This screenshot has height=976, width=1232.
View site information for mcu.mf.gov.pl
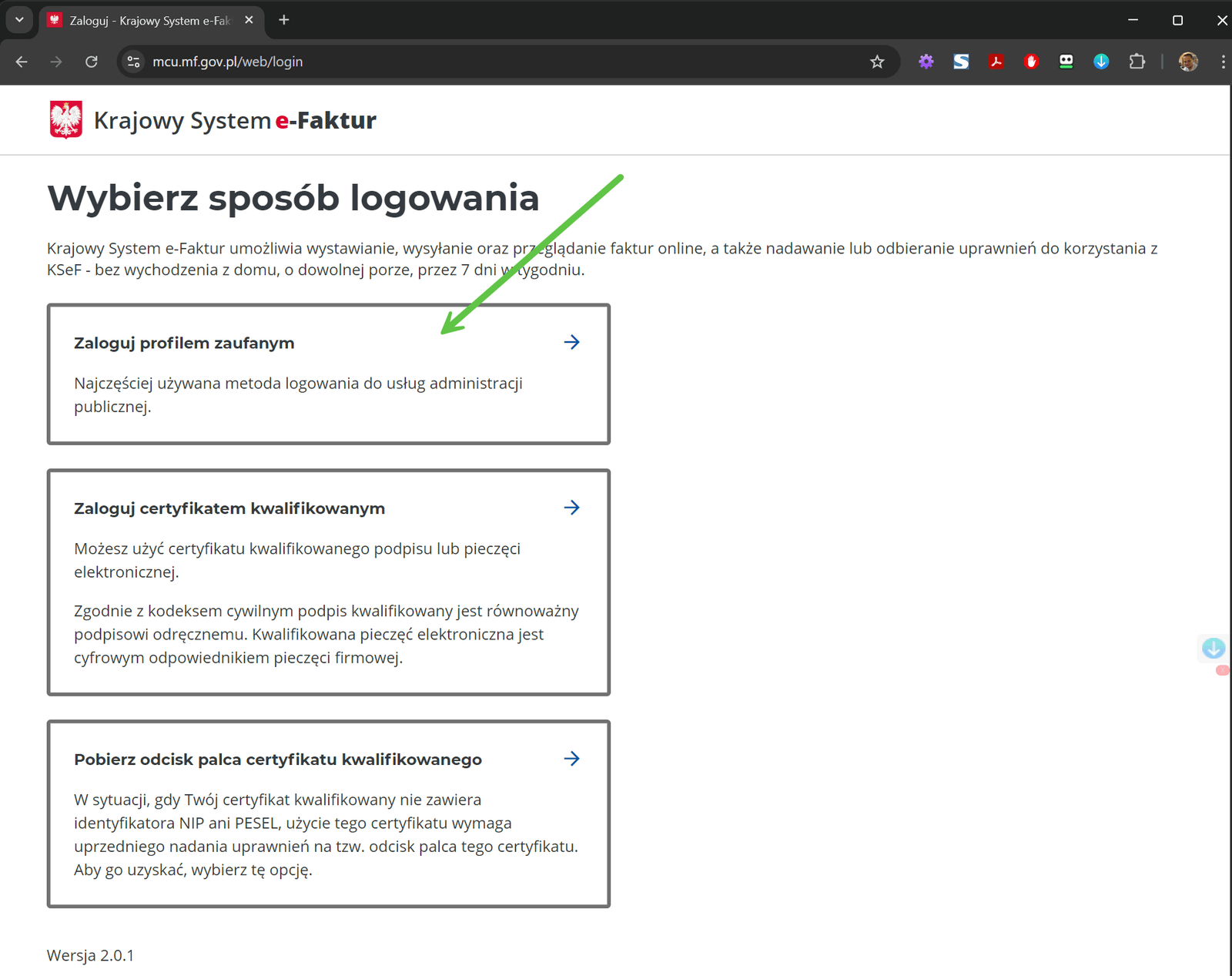coord(133,62)
